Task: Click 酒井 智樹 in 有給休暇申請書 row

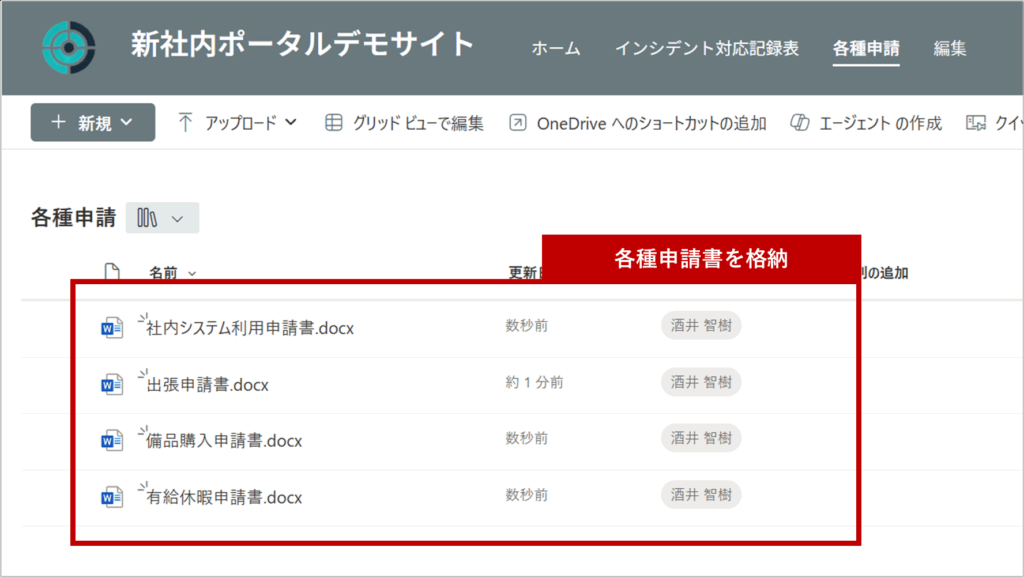Action: [701, 495]
